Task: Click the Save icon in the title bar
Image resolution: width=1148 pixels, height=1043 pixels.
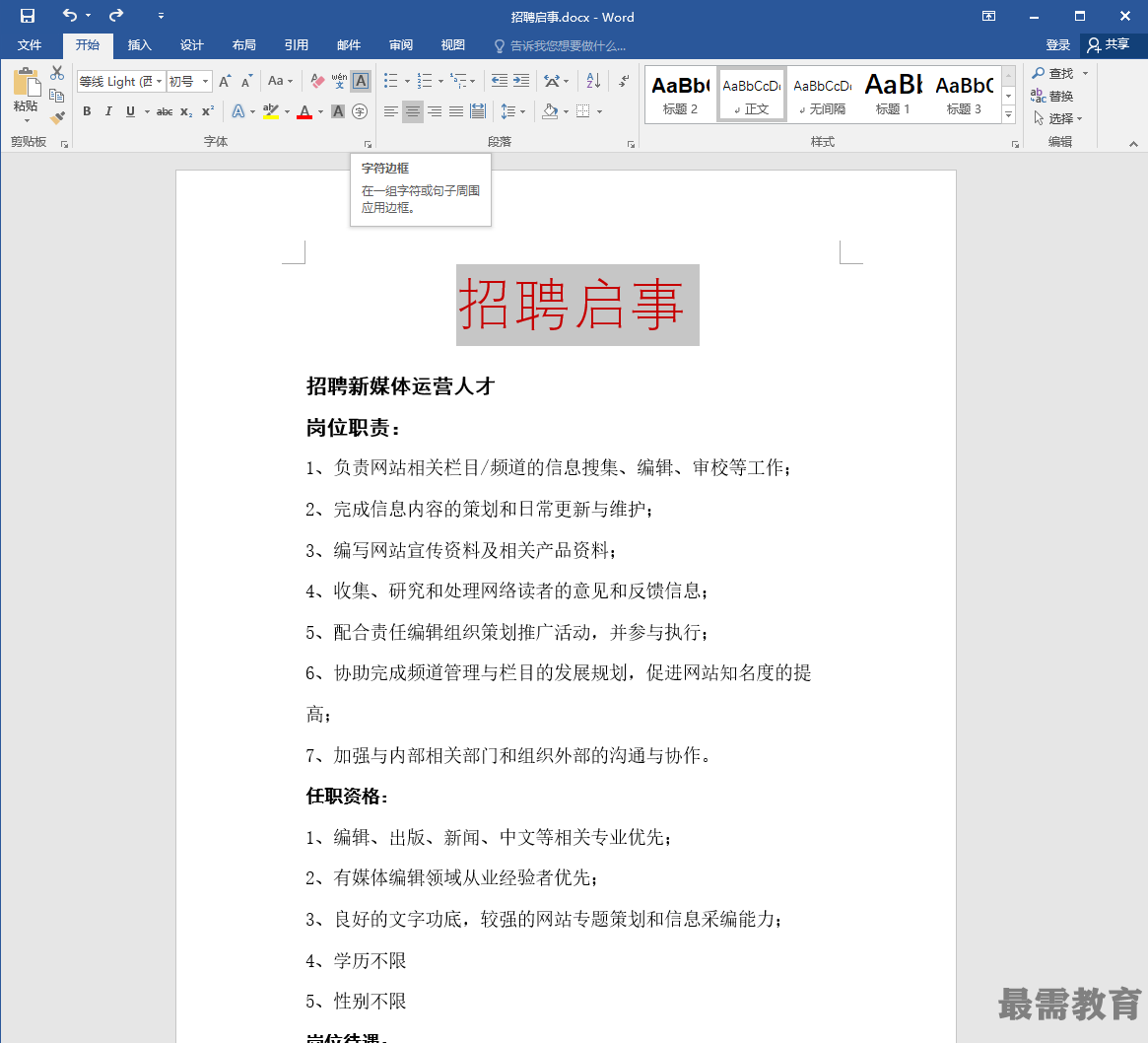Action: (27, 16)
